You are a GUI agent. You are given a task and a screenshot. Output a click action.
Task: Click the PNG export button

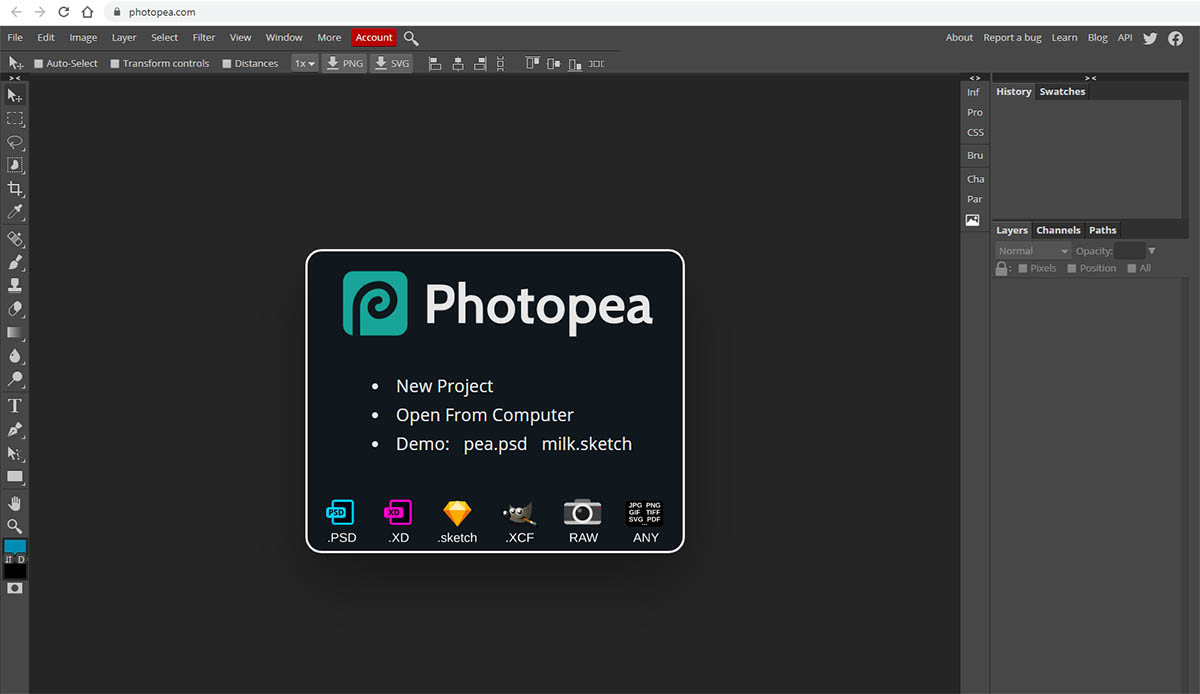click(344, 63)
